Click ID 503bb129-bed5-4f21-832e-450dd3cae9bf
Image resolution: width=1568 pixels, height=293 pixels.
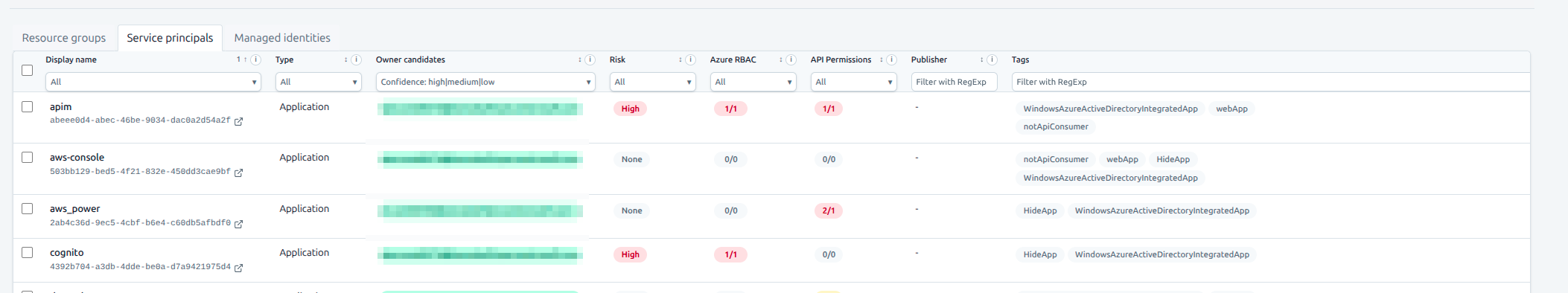click(140, 172)
